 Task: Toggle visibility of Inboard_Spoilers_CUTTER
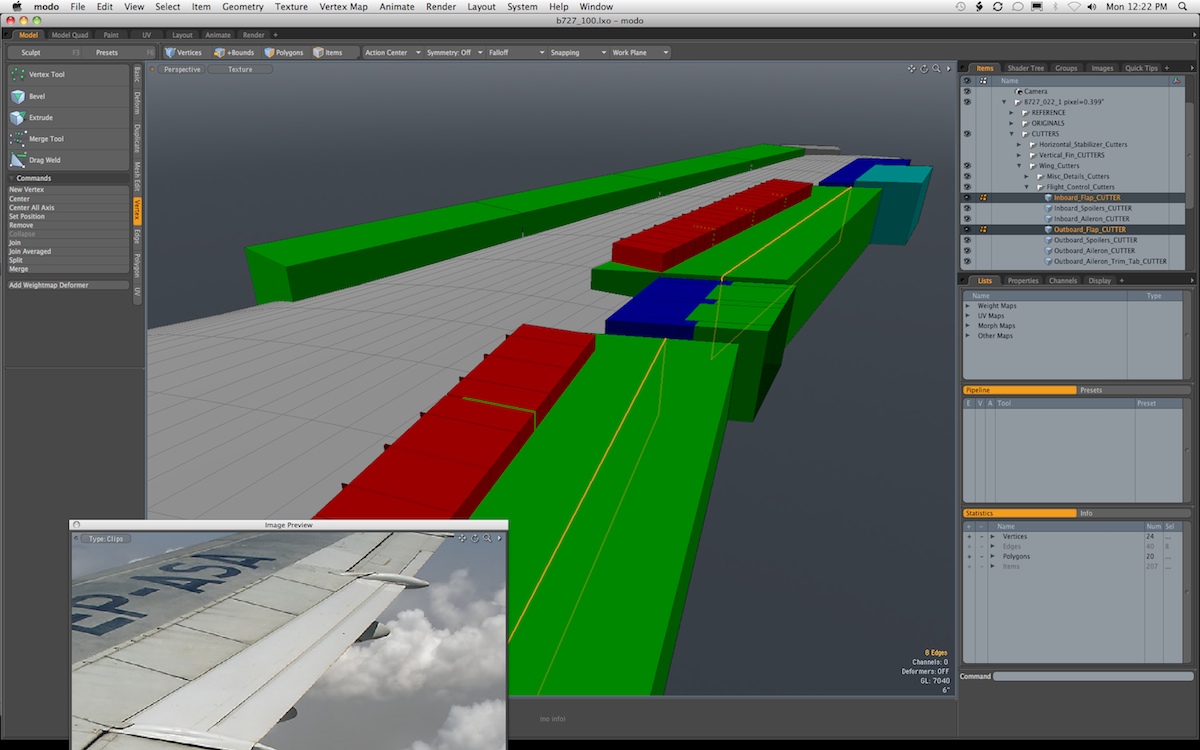coord(967,208)
